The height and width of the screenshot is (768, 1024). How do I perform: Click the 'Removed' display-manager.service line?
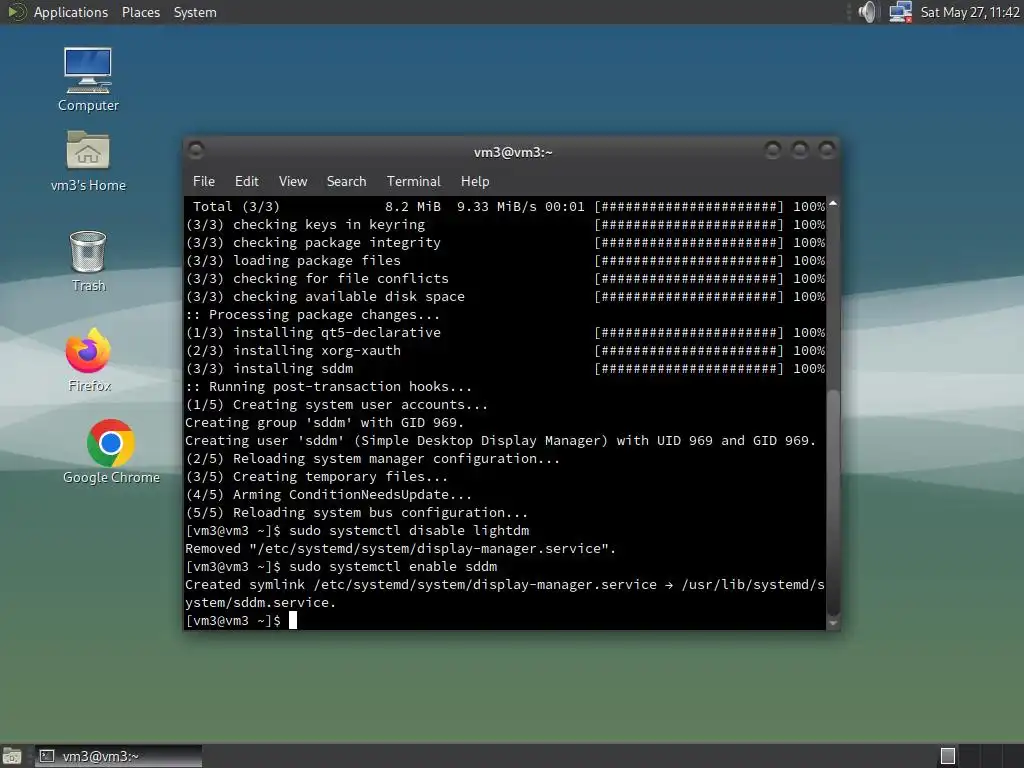click(400, 549)
